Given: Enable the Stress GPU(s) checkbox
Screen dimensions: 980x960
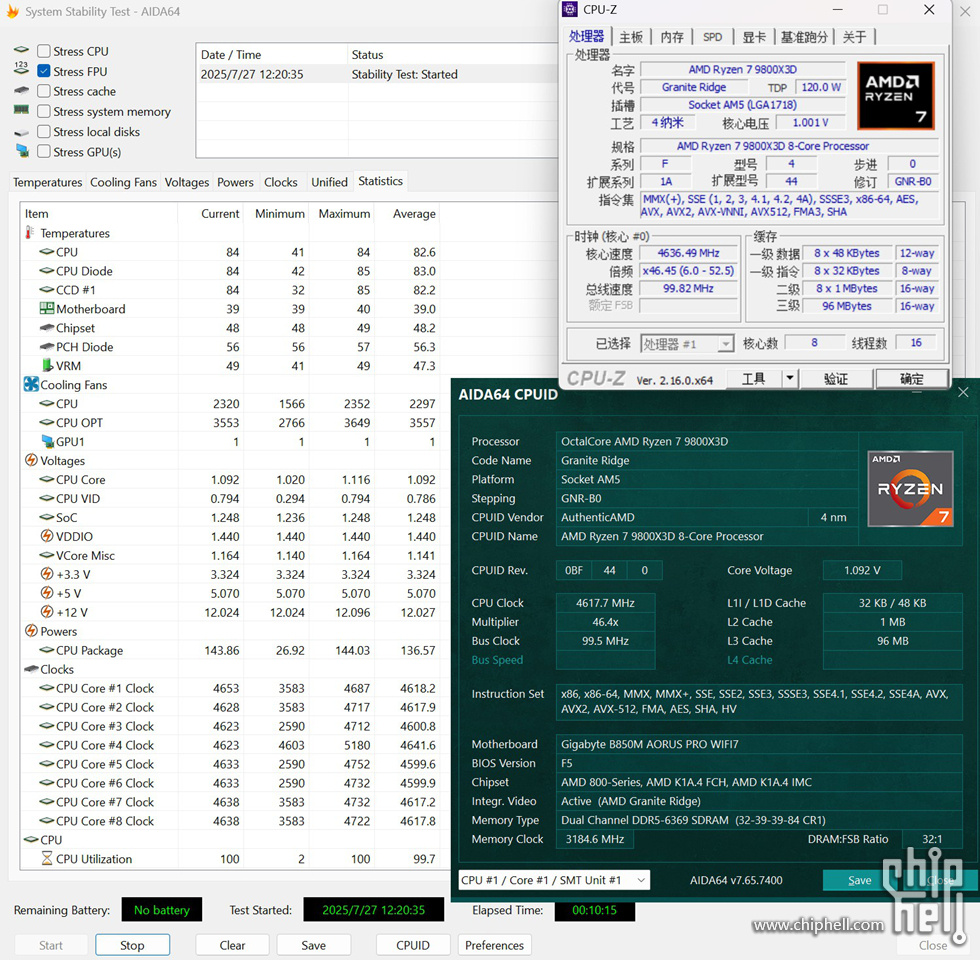Looking at the screenshot, I should [44, 152].
